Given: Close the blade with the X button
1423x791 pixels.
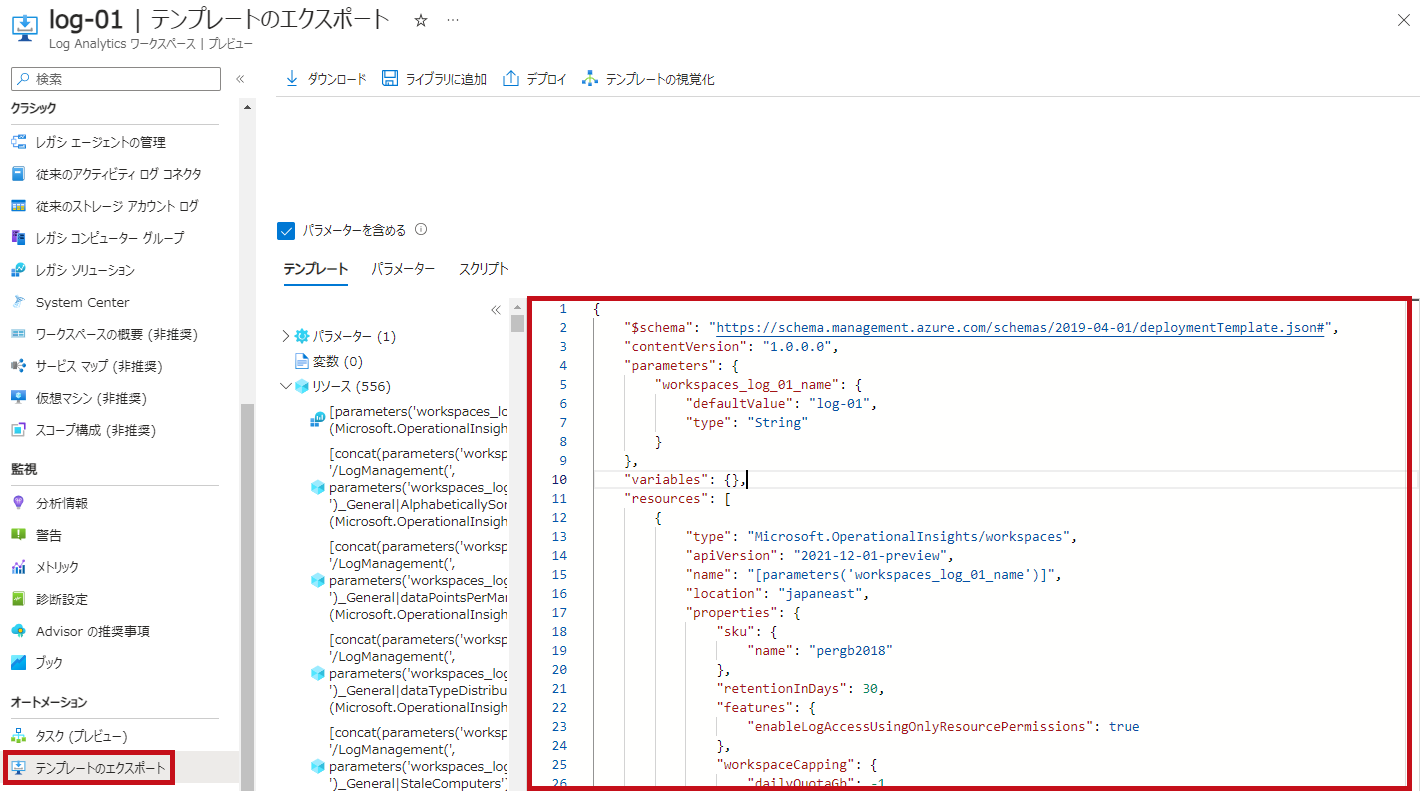Looking at the screenshot, I should (x=1402, y=20).
